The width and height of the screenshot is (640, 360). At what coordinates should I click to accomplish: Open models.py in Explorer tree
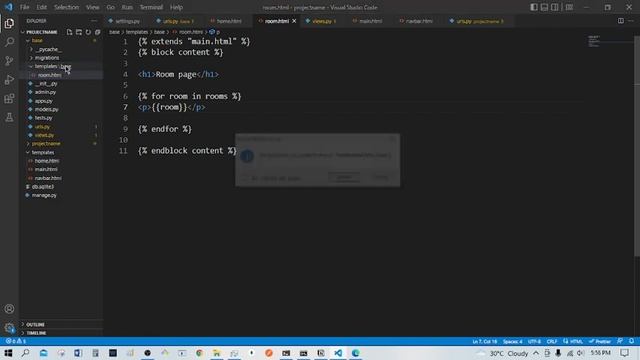pos(47,109)
